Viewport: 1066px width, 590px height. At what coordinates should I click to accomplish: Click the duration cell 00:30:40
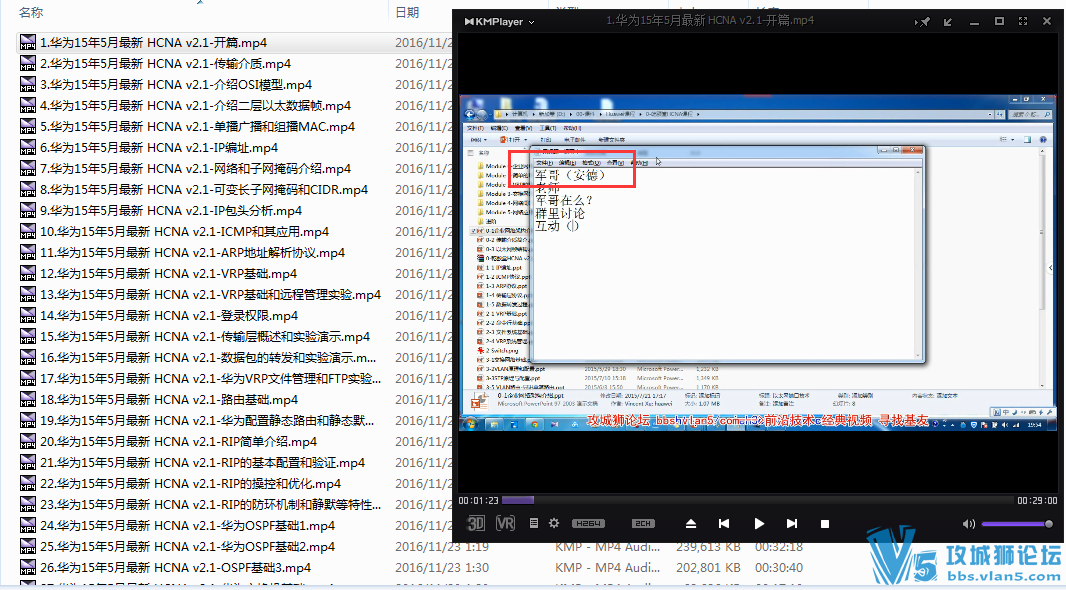click(x=779, y=568)
